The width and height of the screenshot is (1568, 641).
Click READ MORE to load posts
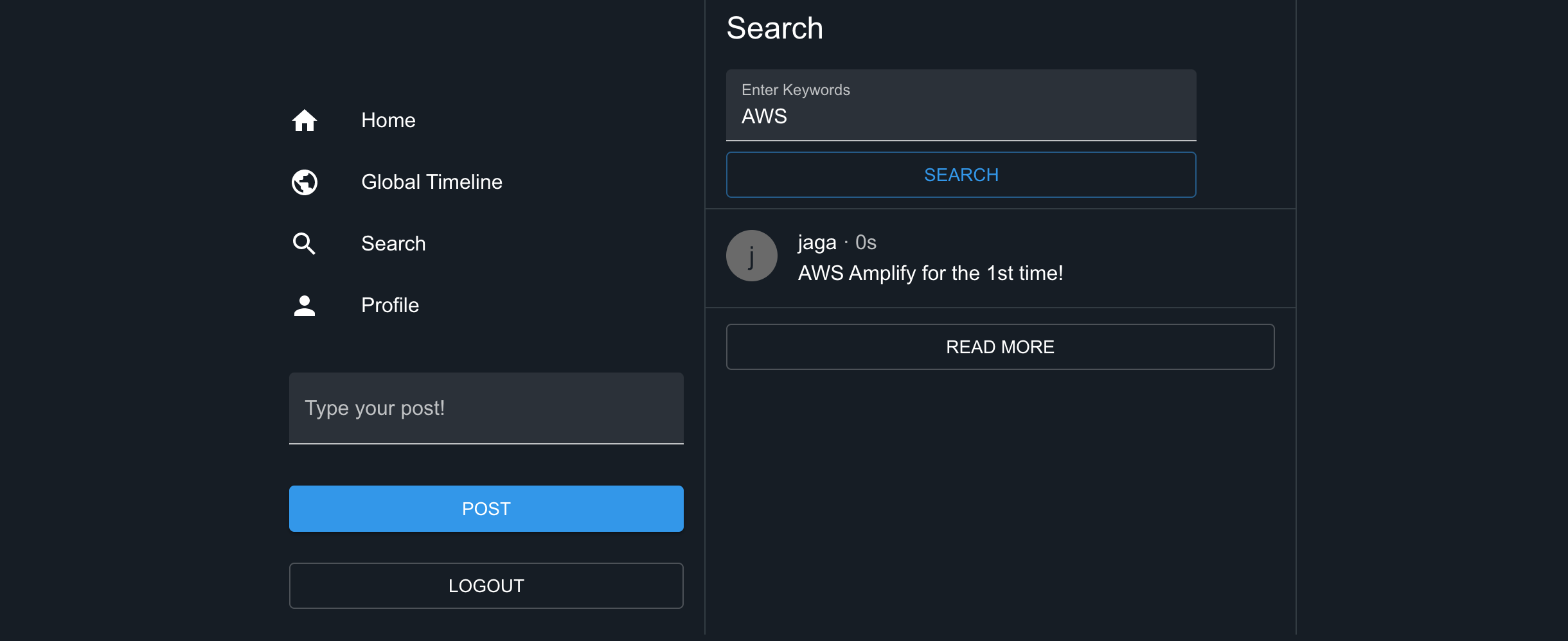pyautogui.click(x=1001, y=347)
